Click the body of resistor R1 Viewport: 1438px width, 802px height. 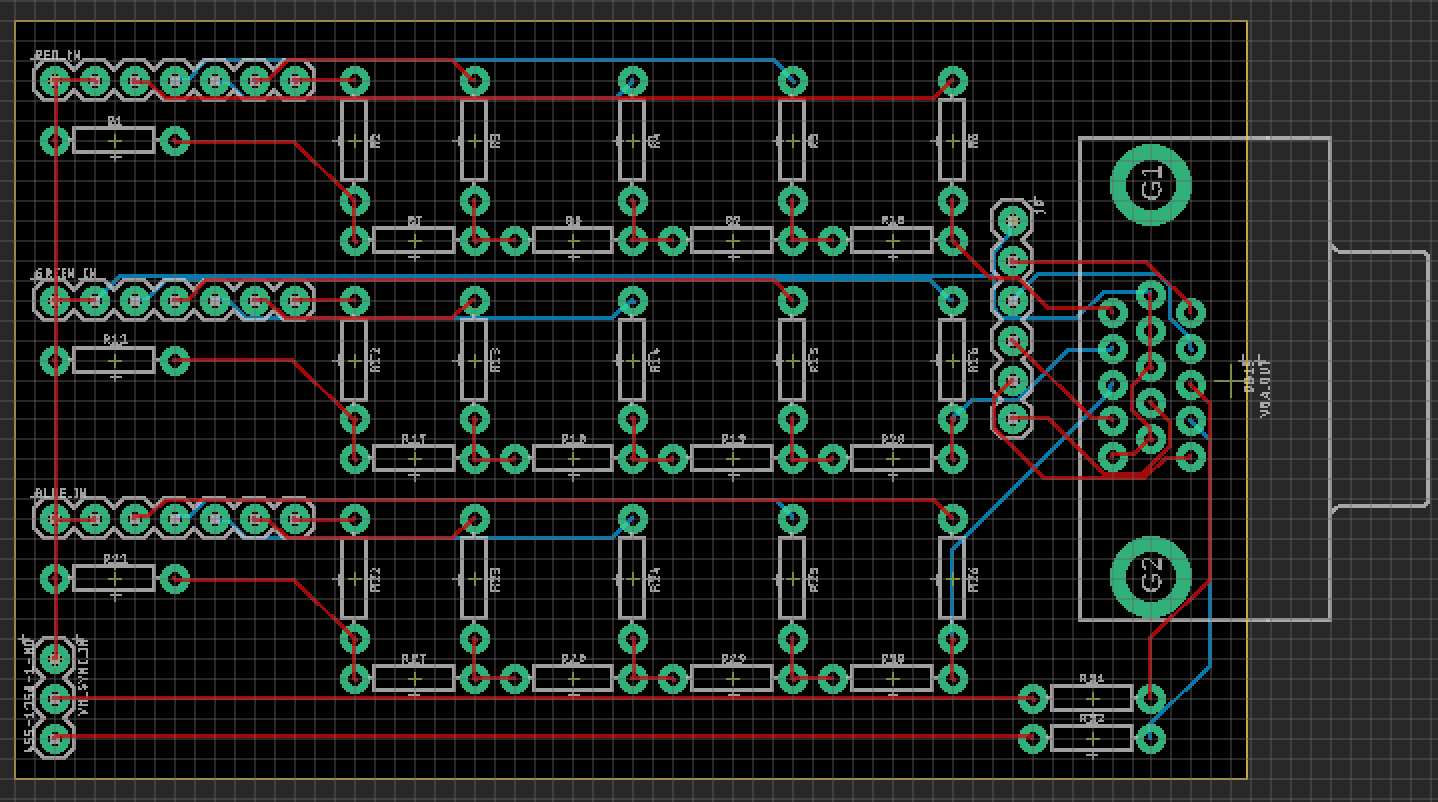point(114,140)
